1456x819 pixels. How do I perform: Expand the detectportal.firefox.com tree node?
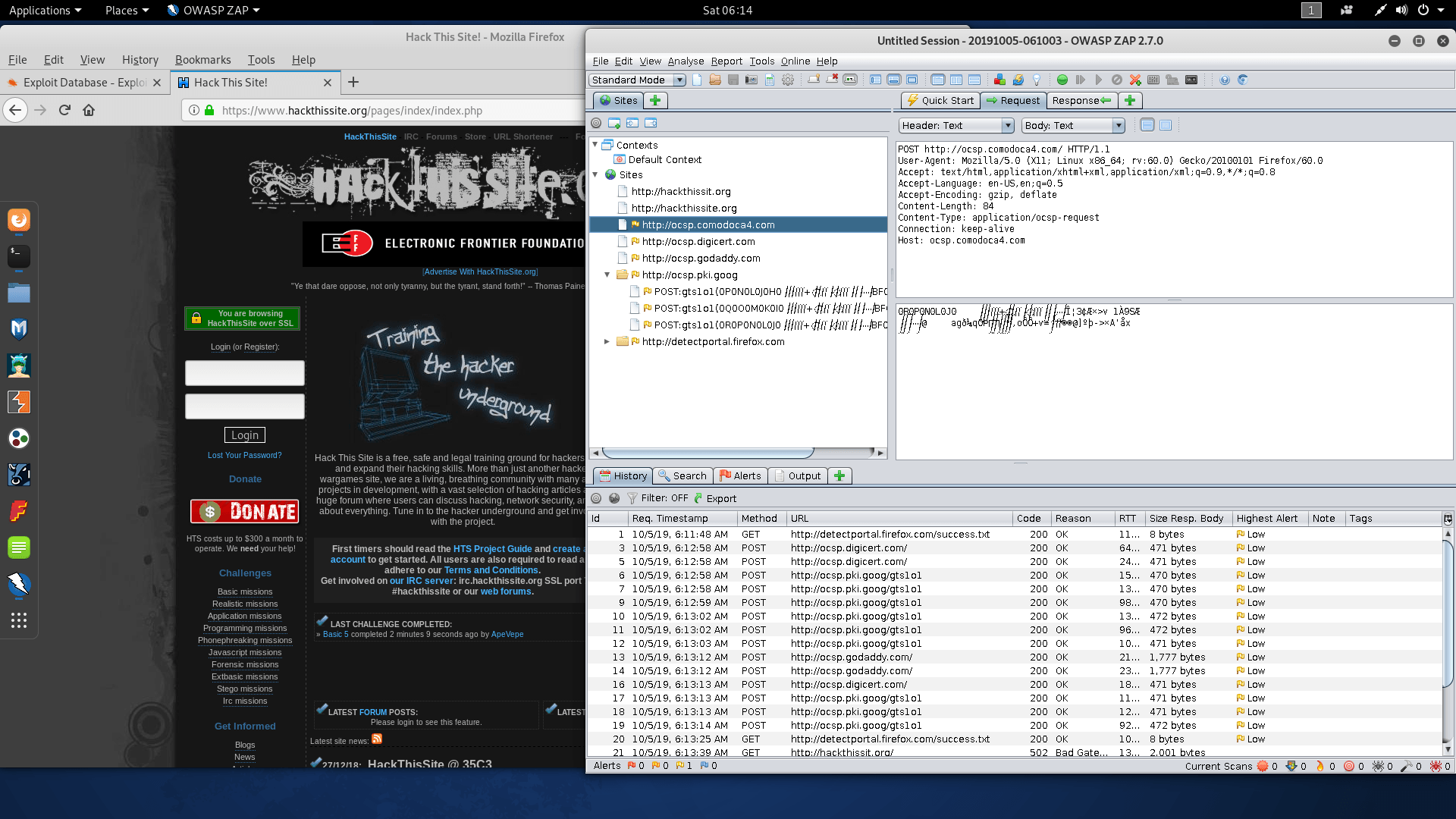tap(607, 342)
